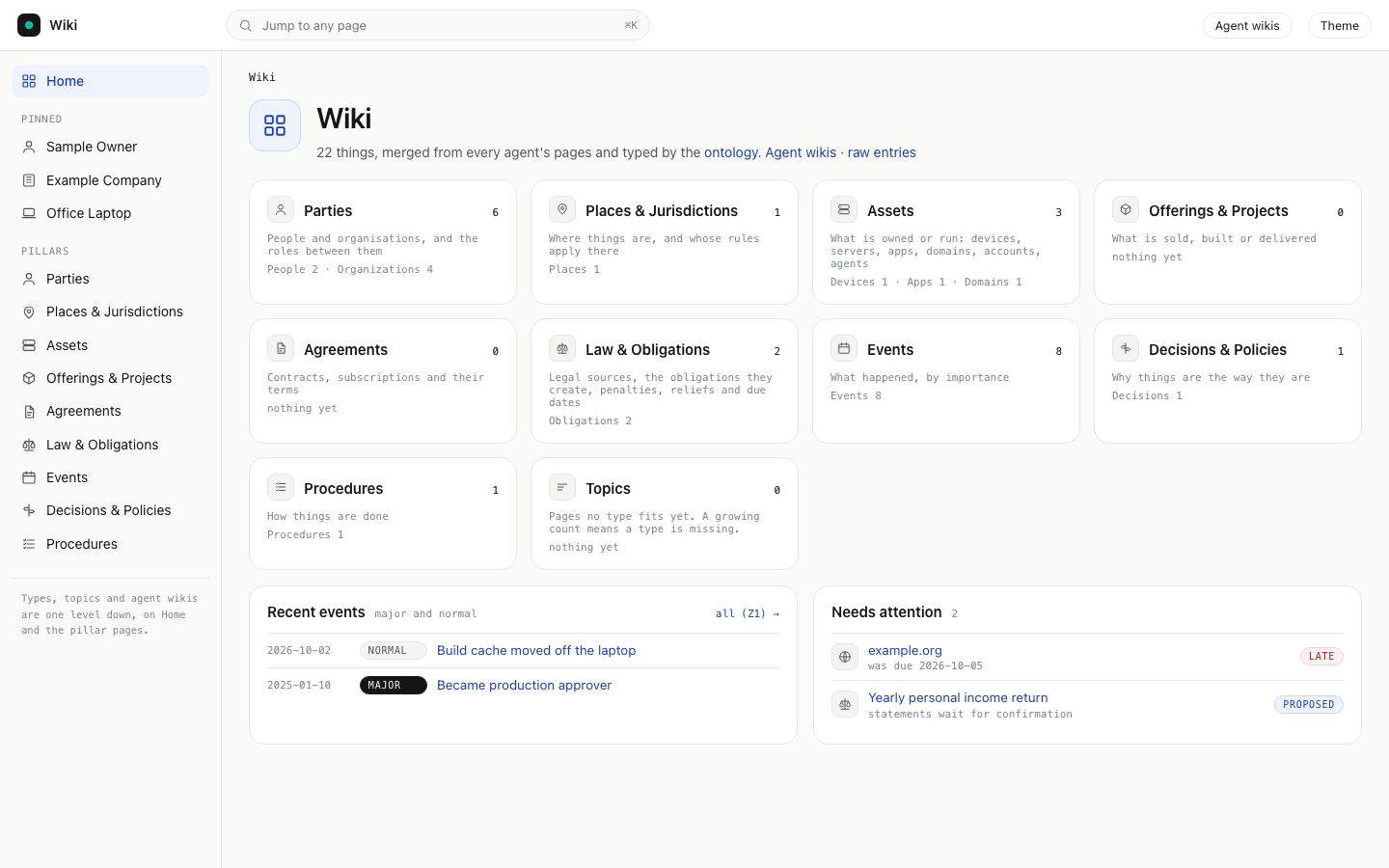Viewport: 1389px width, 868px height.
Task: Click the Sample Owner person icon
Action: (x=29, y=147)
